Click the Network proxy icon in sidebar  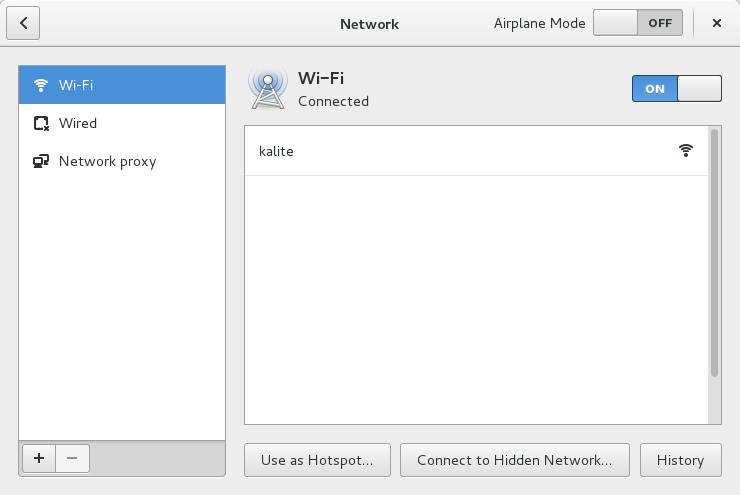[x=41, y=161]
